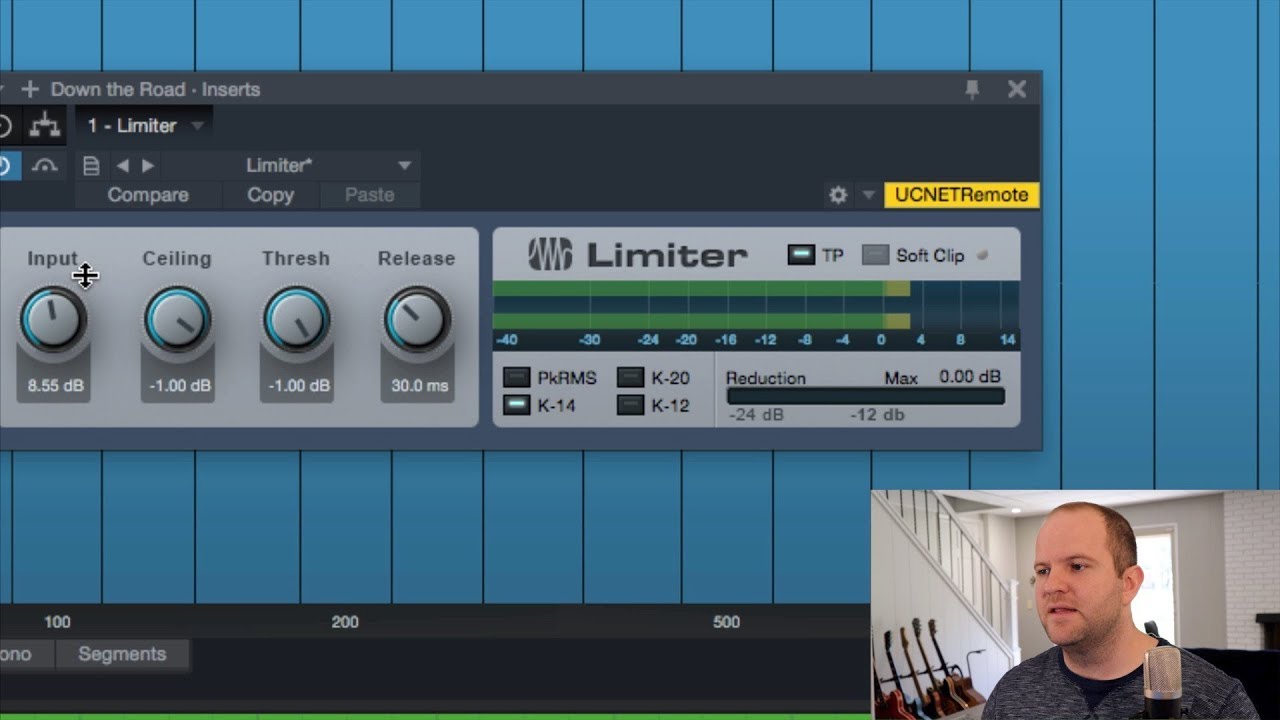
Task: Expand the arrow next to gear icon
Action: pos(868,195)
